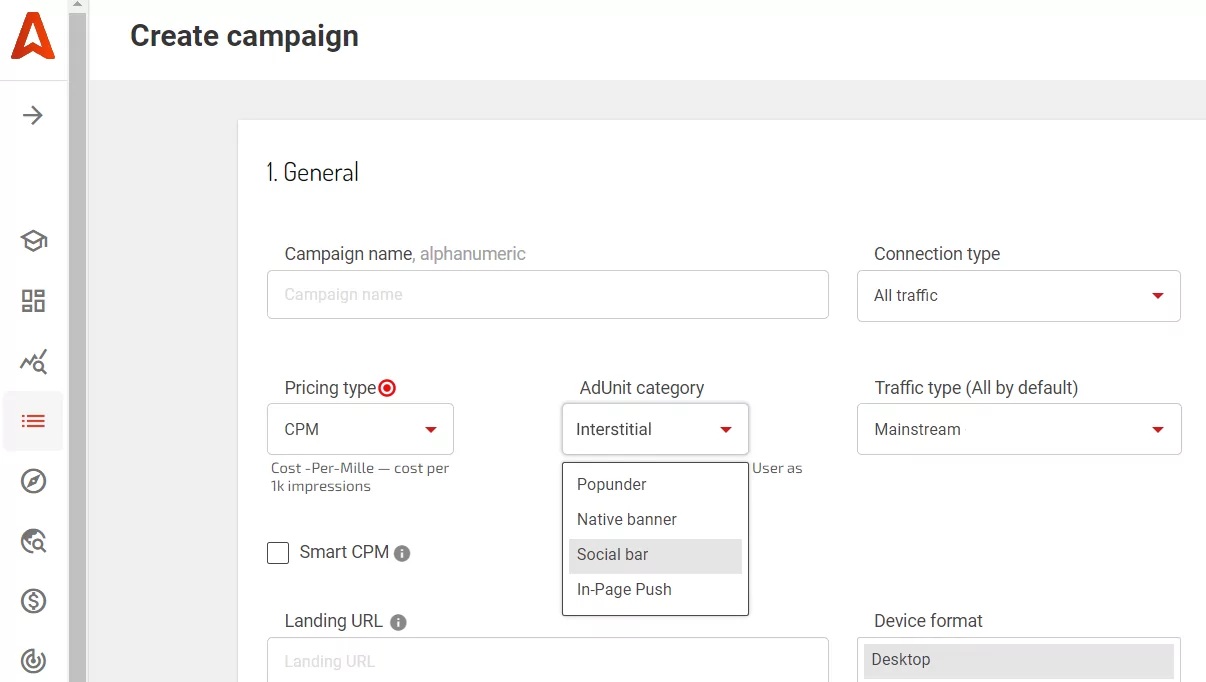Screen dimensions: 1206x682
Task: Click the Smart CPM info icon
Action: pos(402,553)
